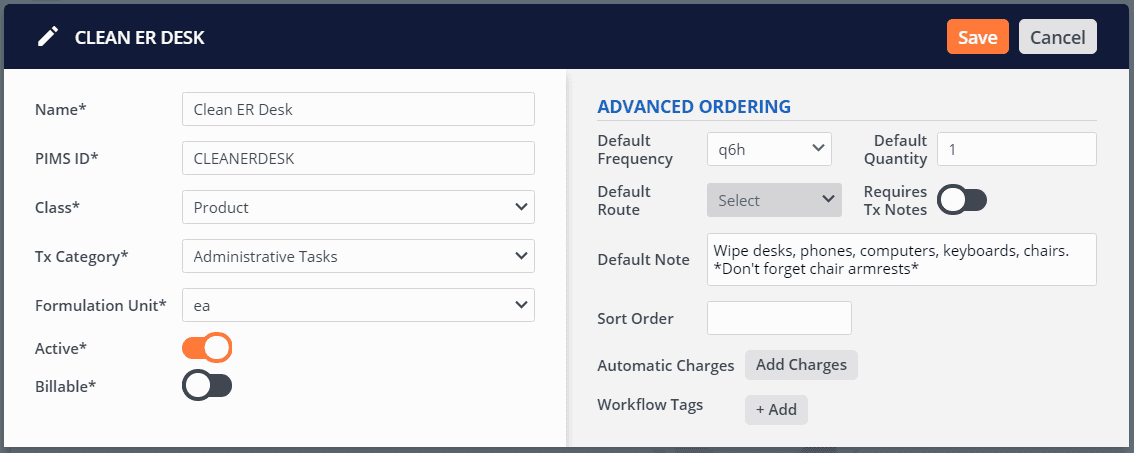Click the pencil edit icon in header

47,38
